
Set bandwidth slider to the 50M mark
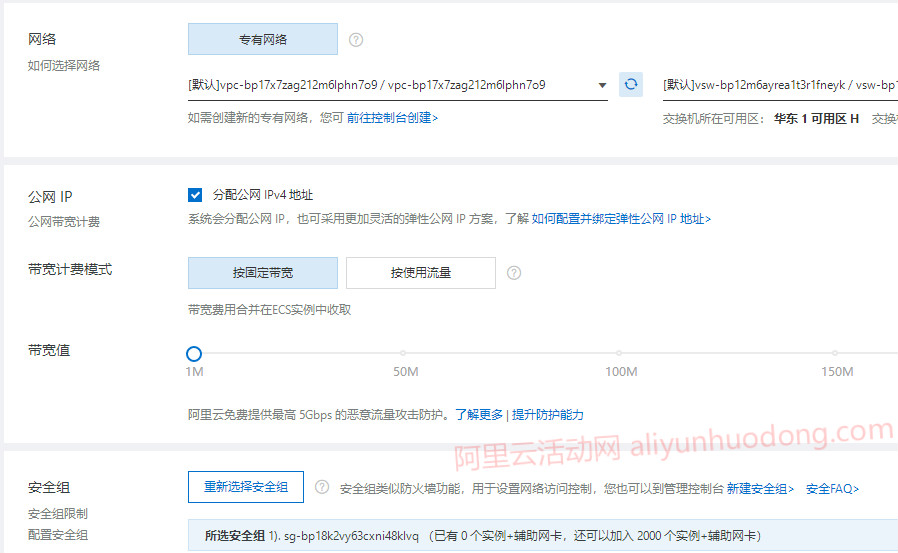[403, 353]
